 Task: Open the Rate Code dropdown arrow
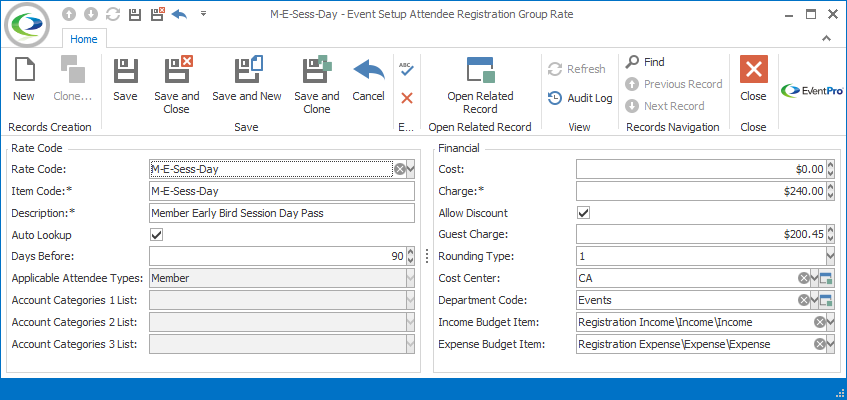pyautogui.click(x=410, y=170)
